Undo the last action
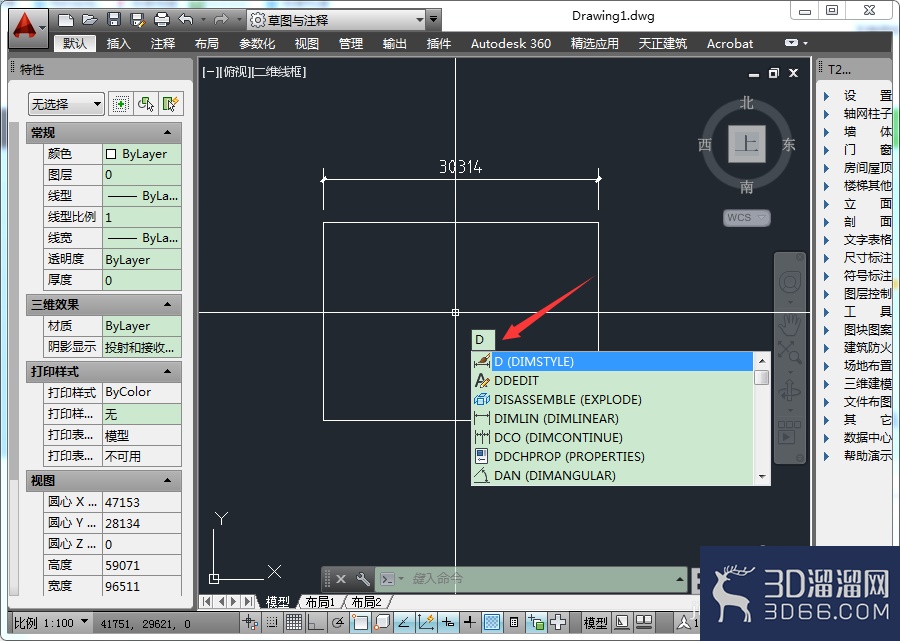Screen dimensions: 900x641 coord(185,20)
